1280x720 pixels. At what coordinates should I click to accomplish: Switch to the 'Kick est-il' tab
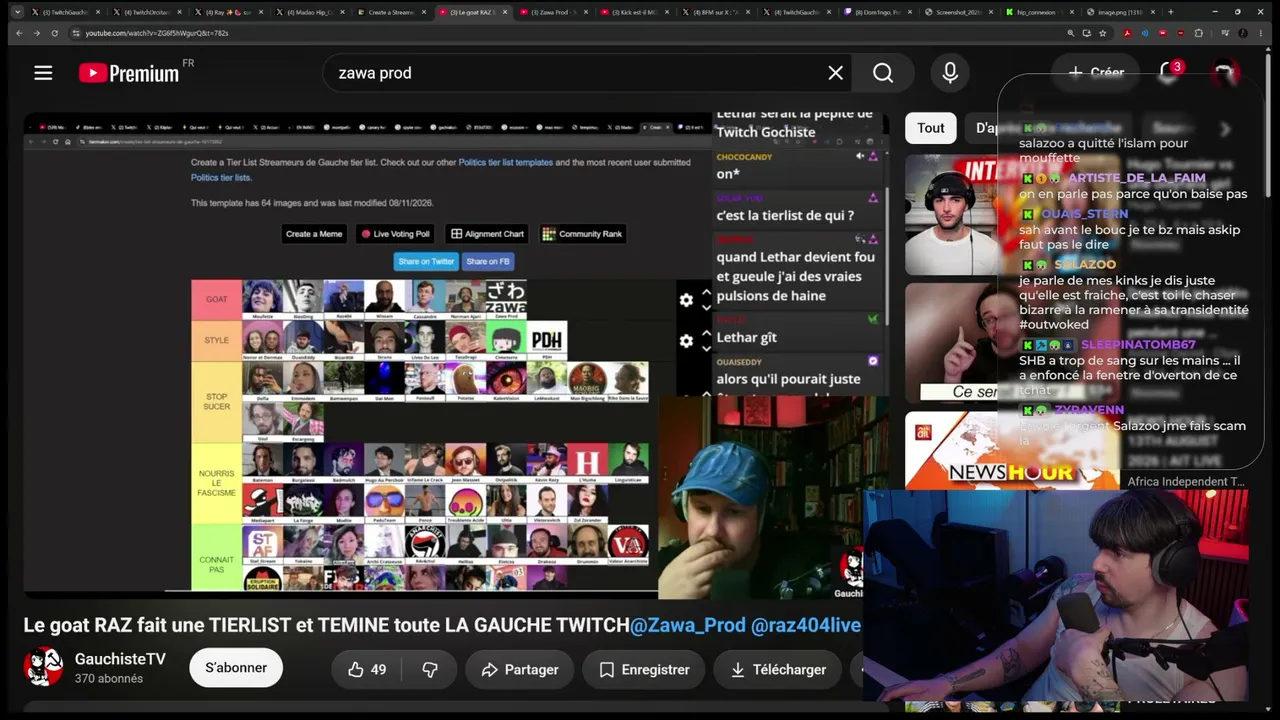point(636,12)
